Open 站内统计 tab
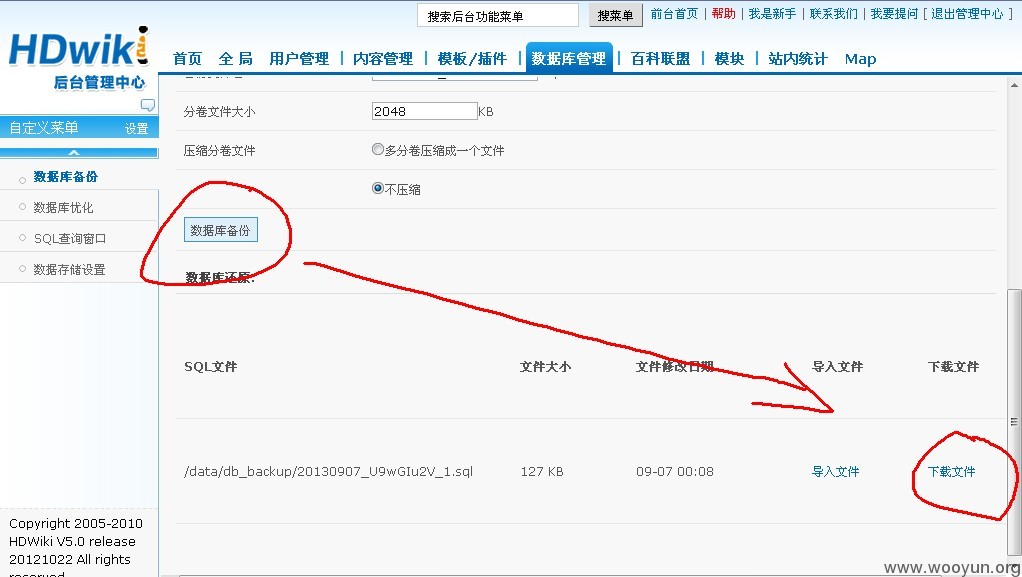Screen dimensions: 1022x577 pos(798,59)
